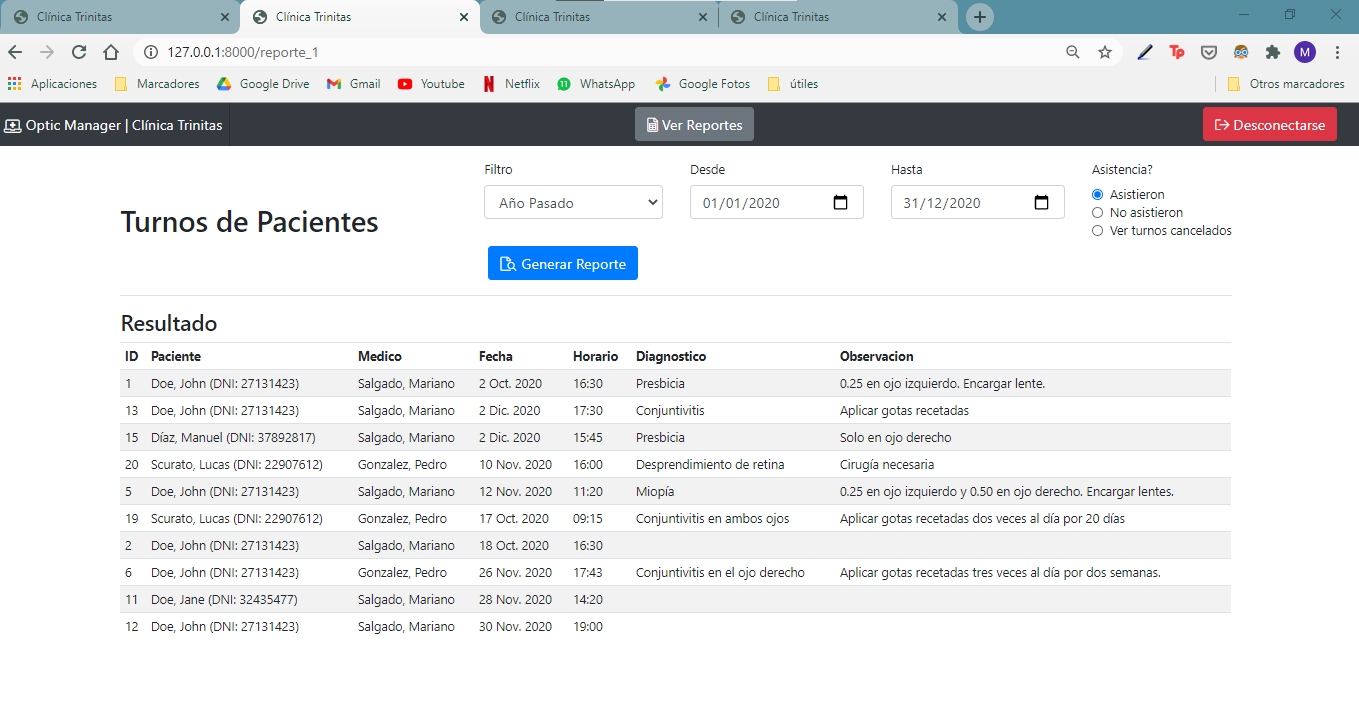Image resolution: width=1359 pixels, height=728 pixels.
Task: Click Conjuntivitis en ambos ojos cell
Action: (712, 518)
